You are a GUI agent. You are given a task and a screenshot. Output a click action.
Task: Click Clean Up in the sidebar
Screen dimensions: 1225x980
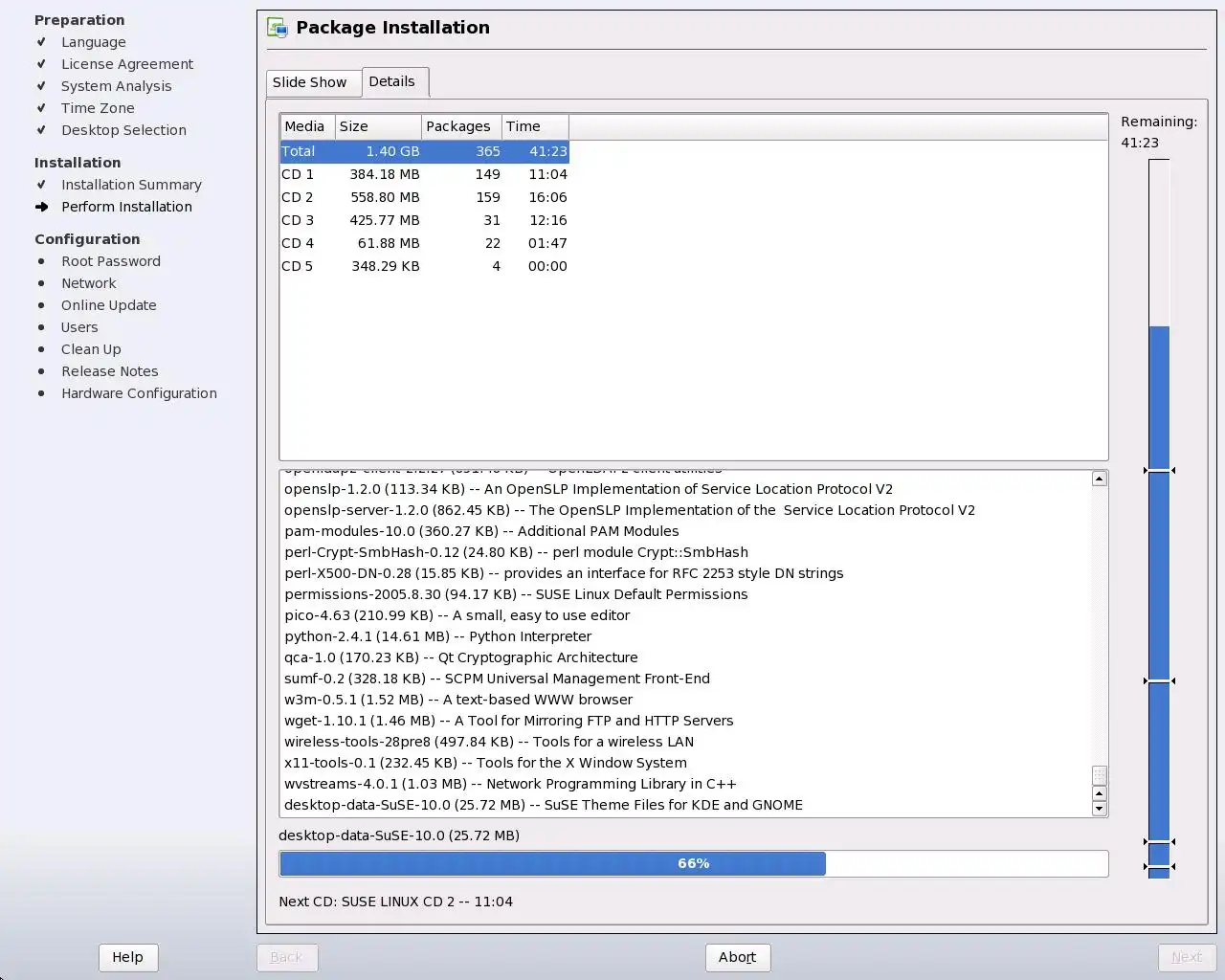tap(91, 349)
